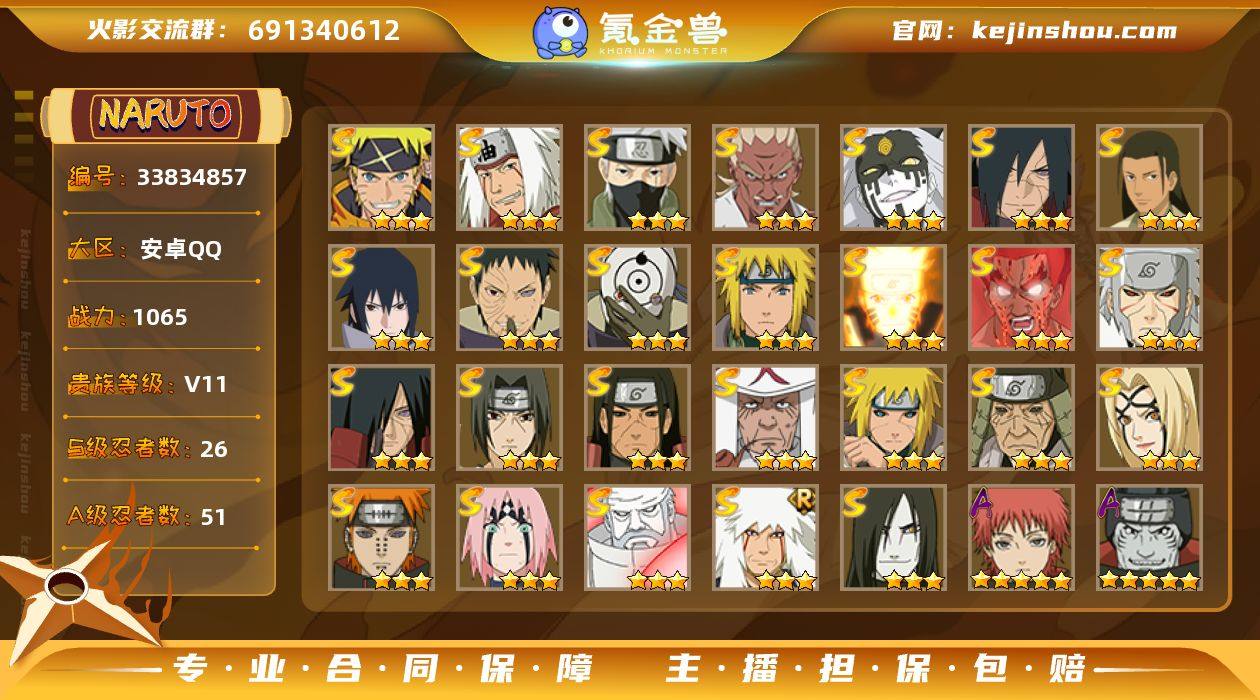
Task: Choose the red-haired A-rank Sasori portrait
Action: click(1021, 538)
